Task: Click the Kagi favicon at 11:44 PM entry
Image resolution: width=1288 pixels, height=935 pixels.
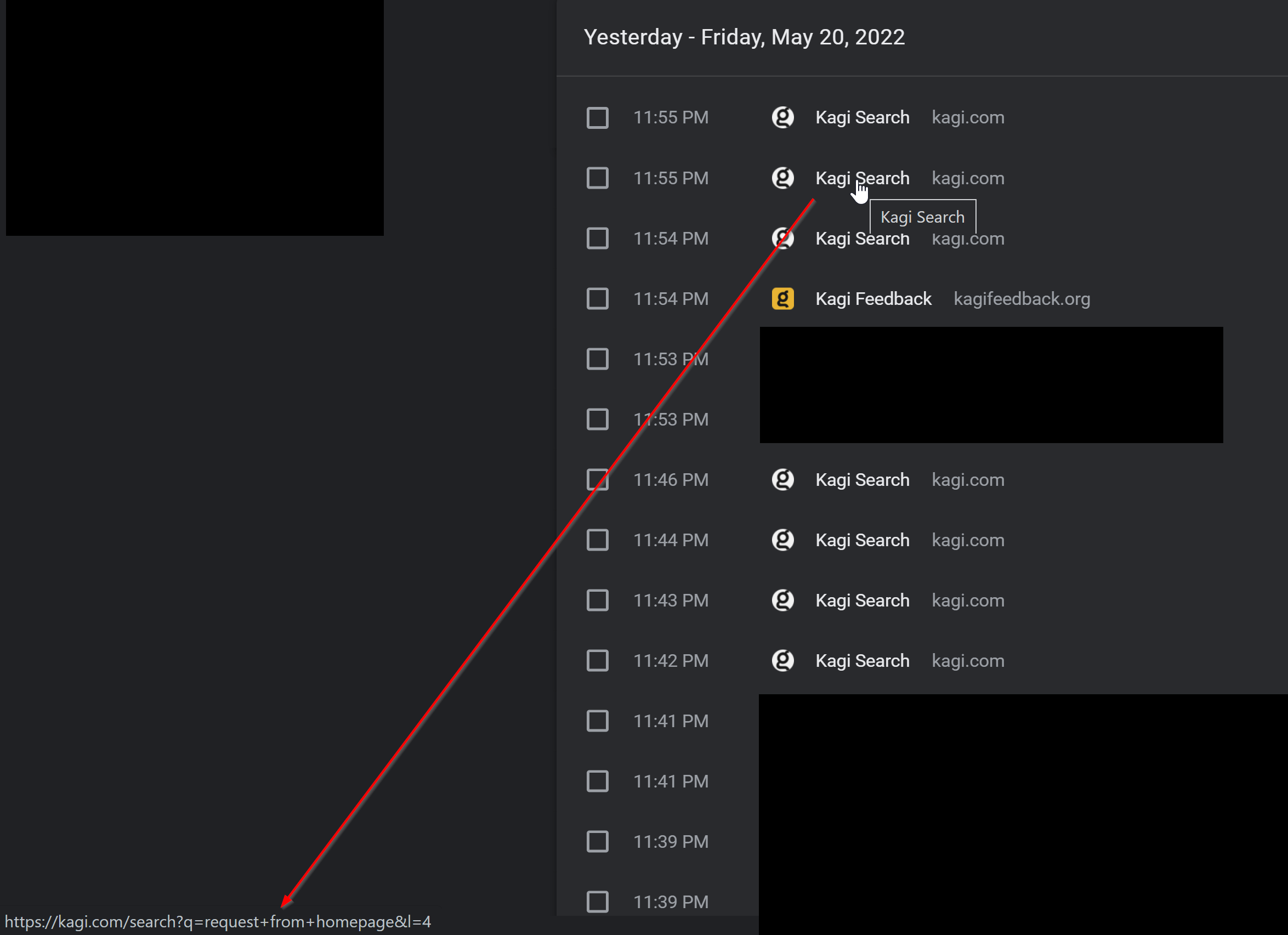Action: tap(782, 540)
